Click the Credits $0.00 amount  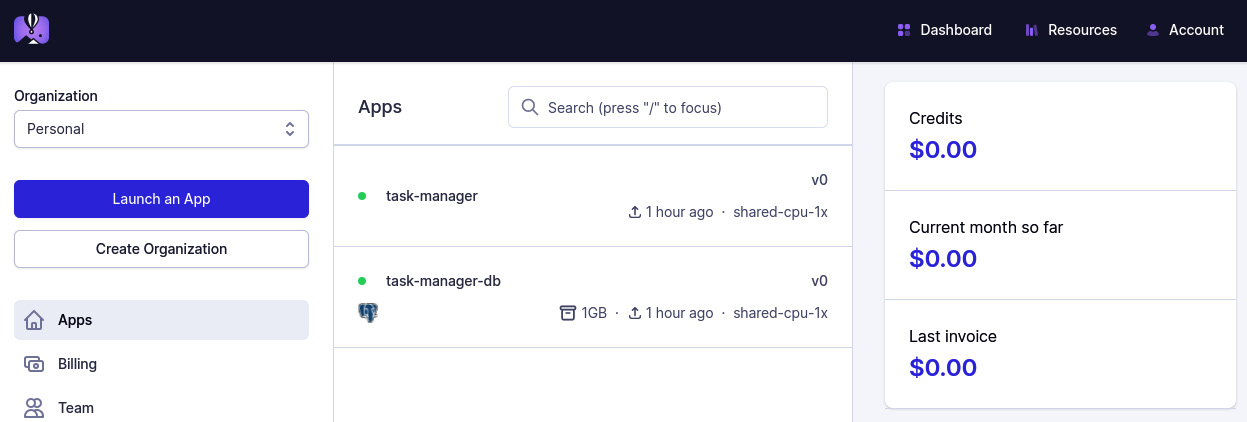pyautogui.click(x=943, y=150)
